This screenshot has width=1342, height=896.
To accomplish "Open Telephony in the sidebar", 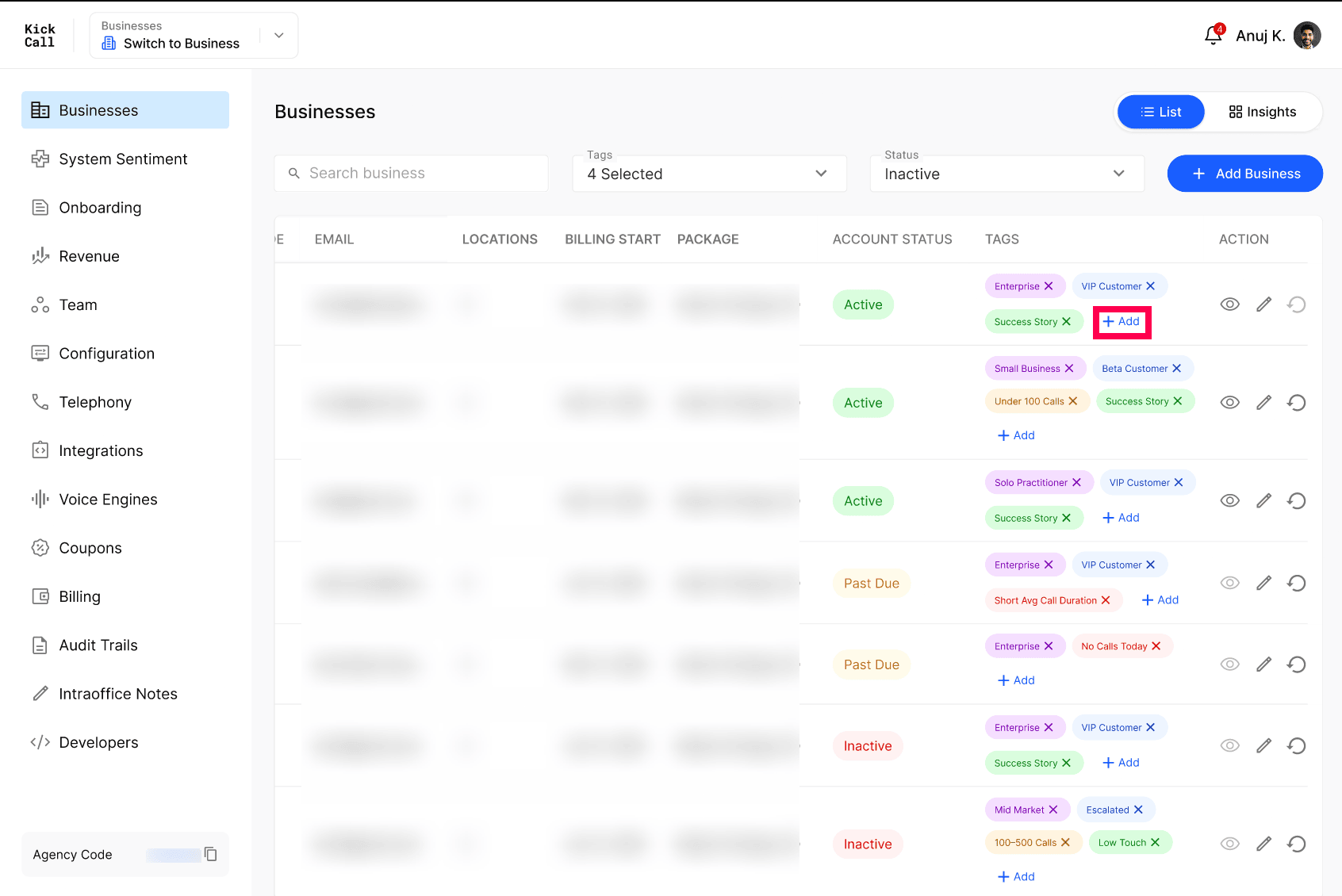I will click(95, 402).
